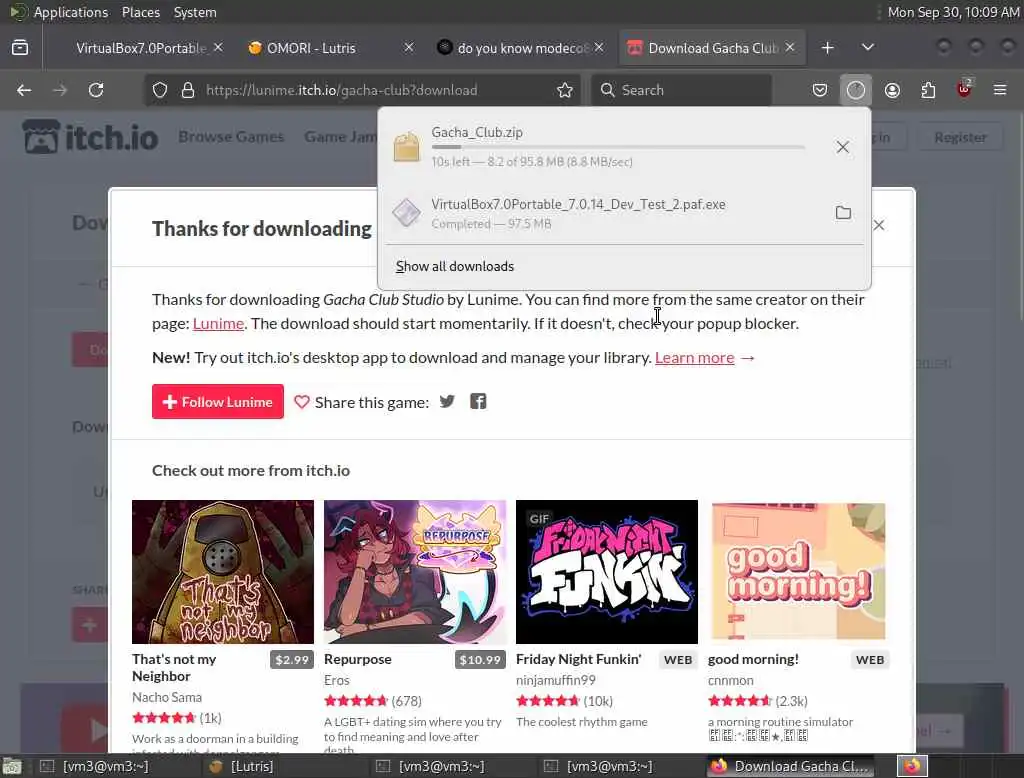This screenshot has height=778, width=1024.
Task: Open the Places menu
Action: click(140, 12)
